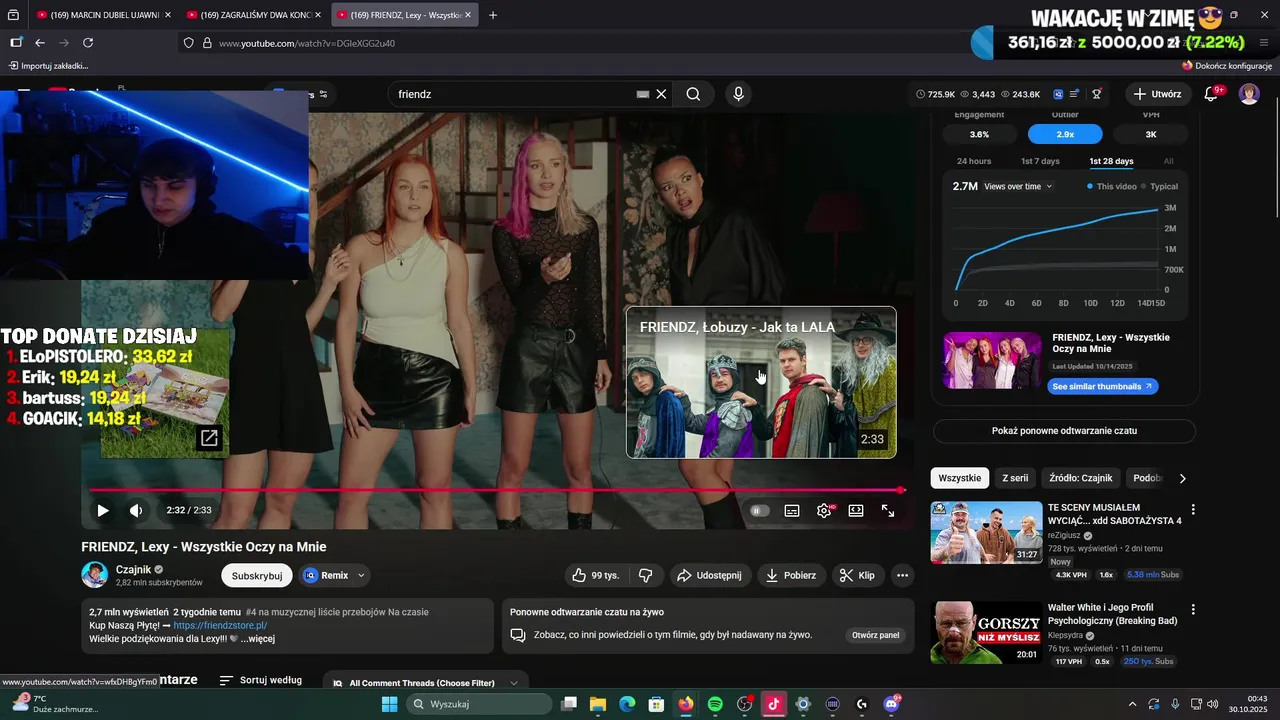The width and height of the screenshot is (1280, 720).
Task: Switch to ZAGRALIŚMY DWA KONC browser tab
Action: pyautogui.click(x=251, y=15)
